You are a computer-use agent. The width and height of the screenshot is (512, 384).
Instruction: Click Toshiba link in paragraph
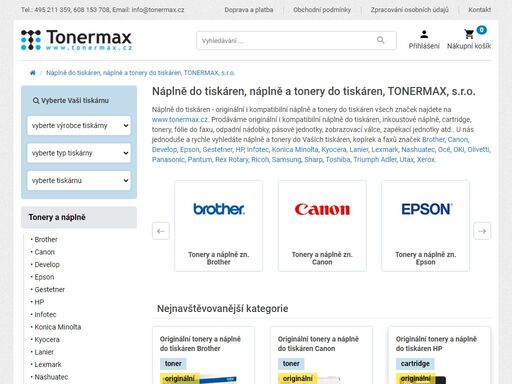[x=338, y=159]
